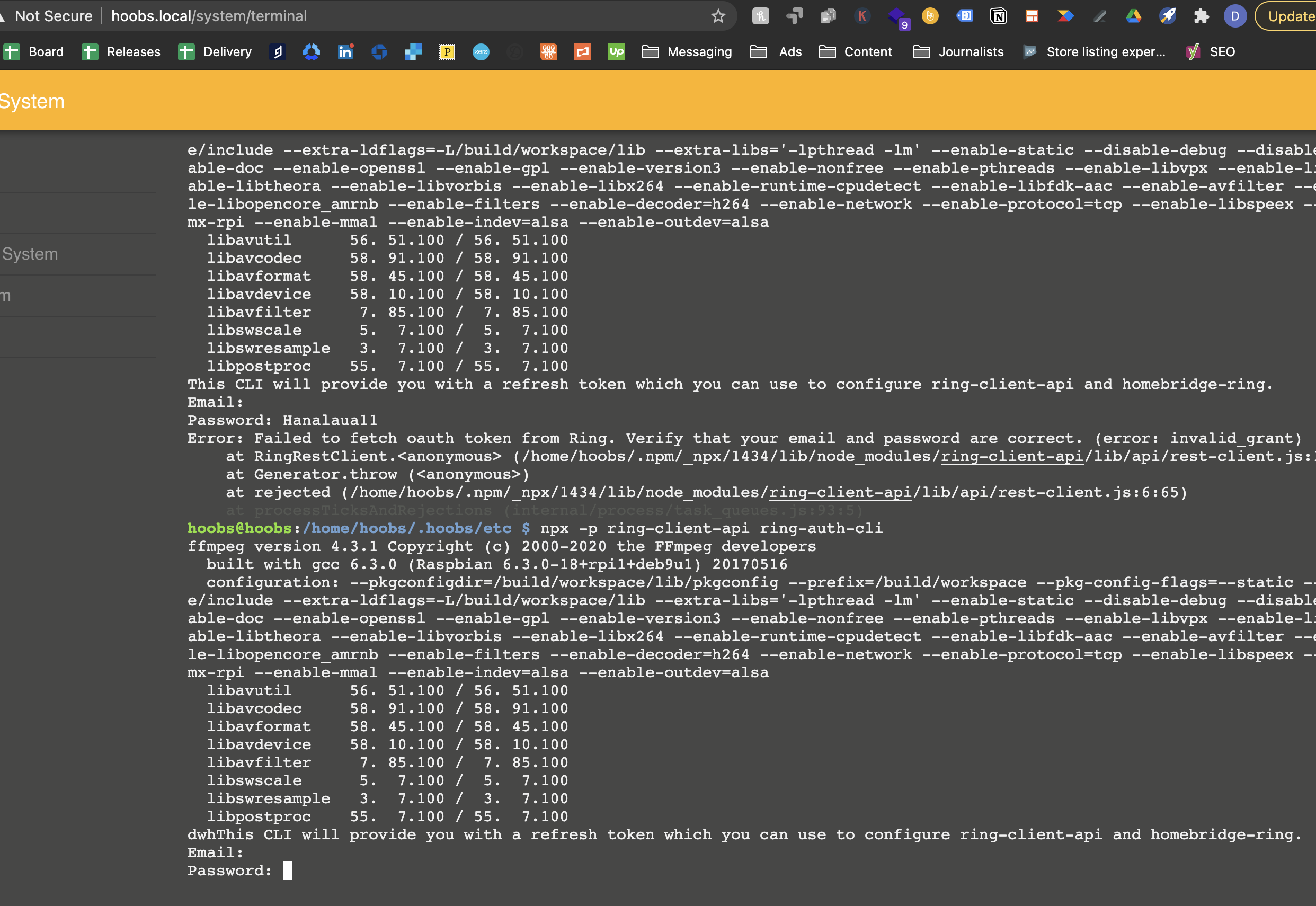Screen dimensions: 1316x906
Task: Open the yellow P stamp bookmark
Action: click(x=447, y=52)
